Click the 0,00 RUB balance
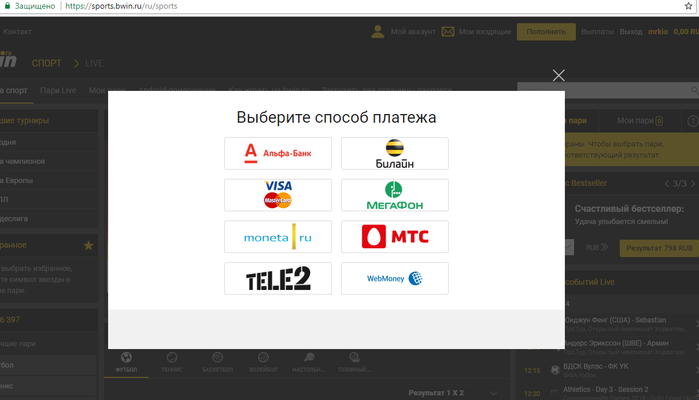The height and width of the screenshot is (400, 699). (x=686, y=32)
